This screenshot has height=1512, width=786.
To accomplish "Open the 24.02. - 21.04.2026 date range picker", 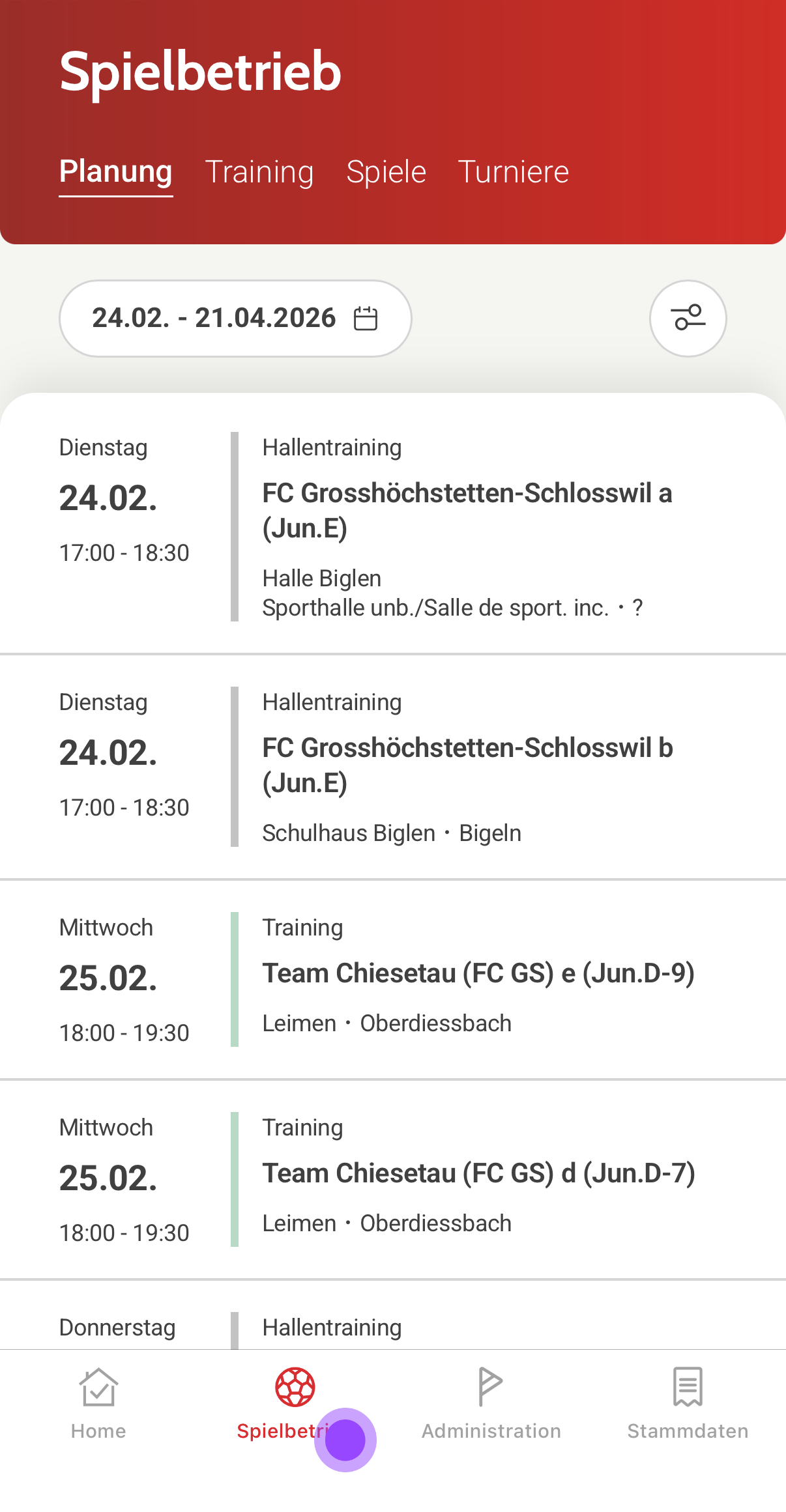I will 215,319.
